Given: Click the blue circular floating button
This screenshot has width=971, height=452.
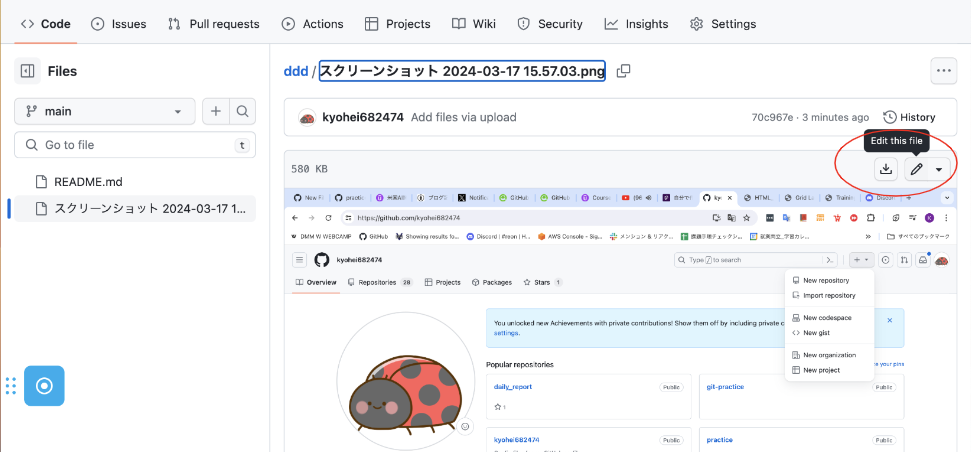Looking at the screenshot, I should click(x=44, y=386).
